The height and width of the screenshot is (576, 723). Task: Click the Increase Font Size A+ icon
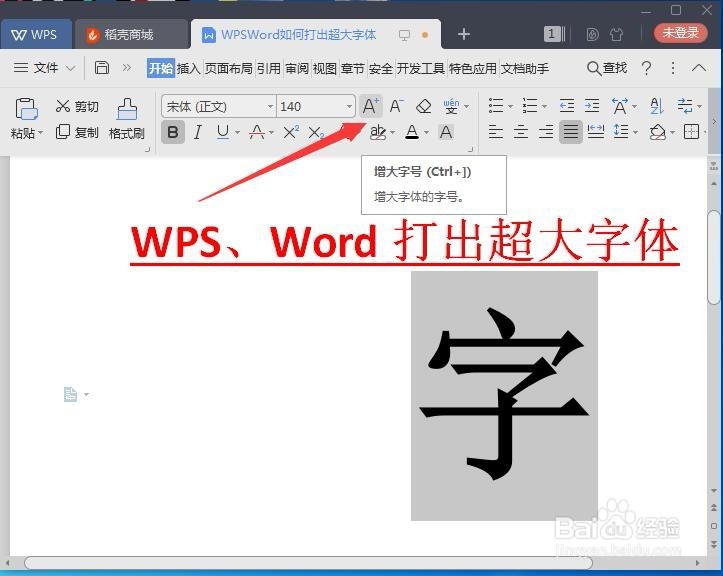370,107
